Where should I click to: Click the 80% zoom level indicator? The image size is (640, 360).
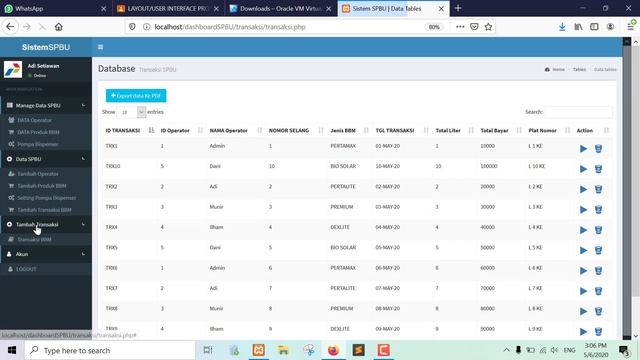click(434, 27)
